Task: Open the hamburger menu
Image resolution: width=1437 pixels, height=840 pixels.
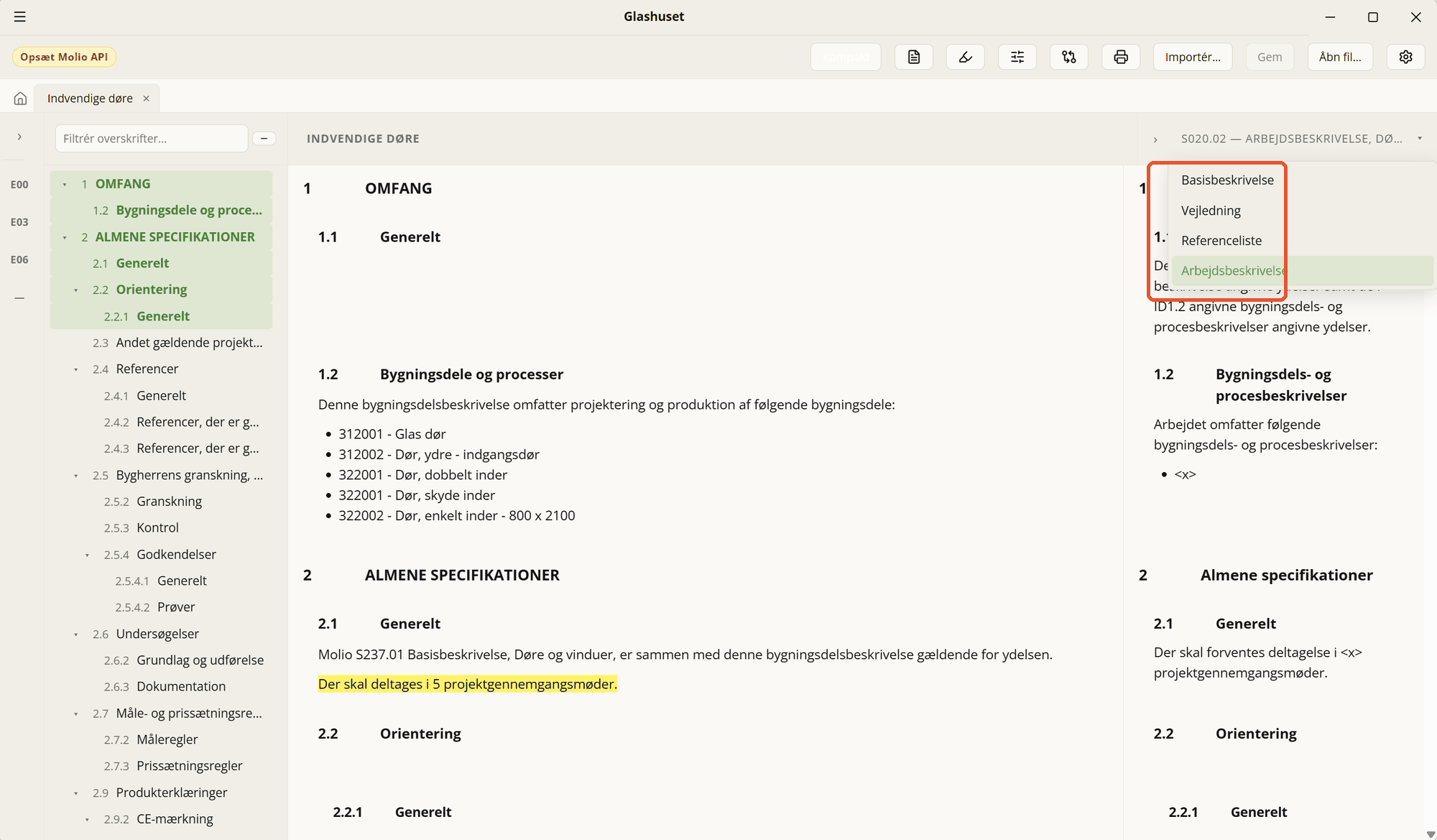Action: tap(20, 17)
